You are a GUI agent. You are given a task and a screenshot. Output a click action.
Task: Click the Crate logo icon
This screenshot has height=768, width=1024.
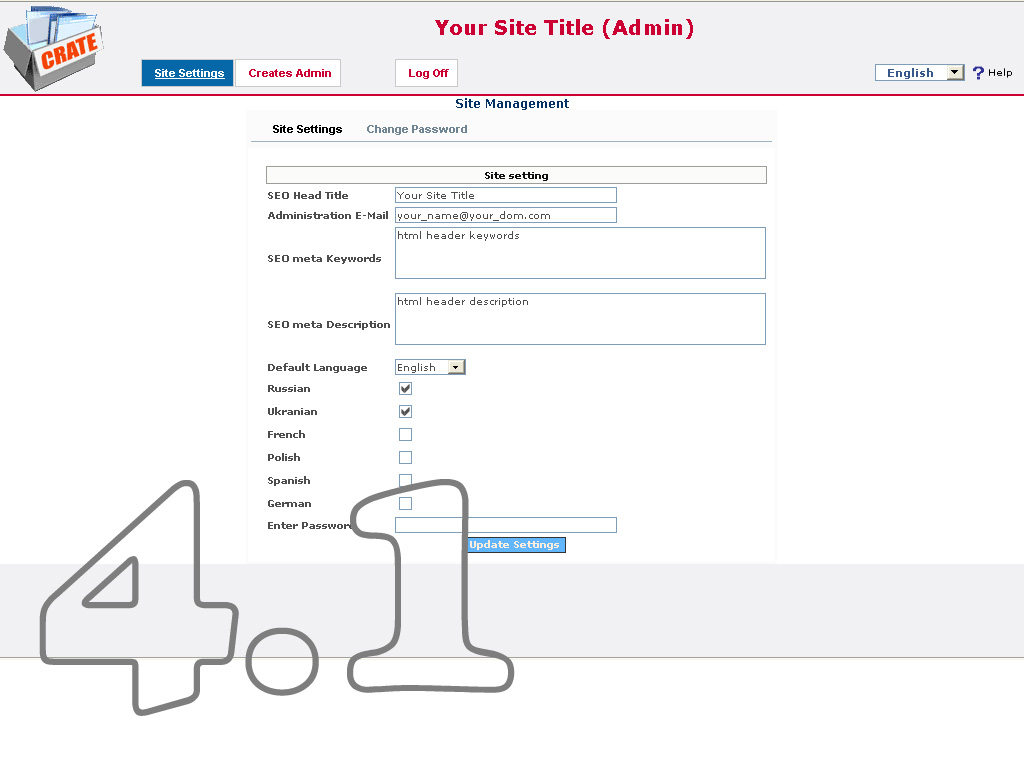click(52, 48)
